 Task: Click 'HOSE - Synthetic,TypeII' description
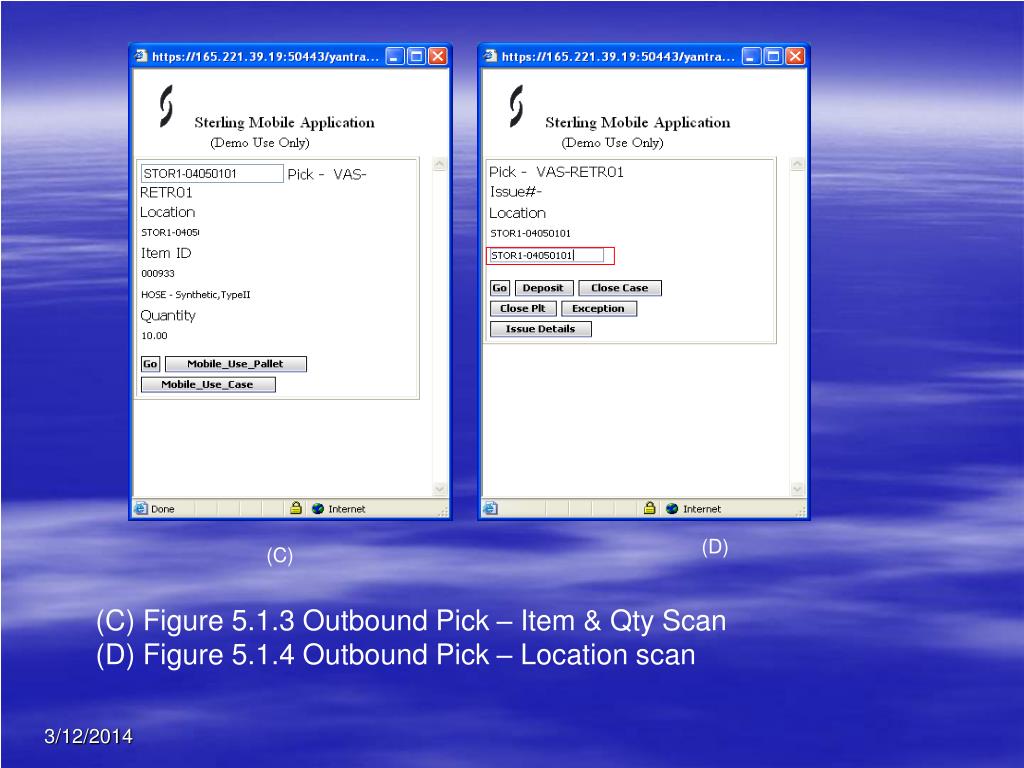[196, 295]
